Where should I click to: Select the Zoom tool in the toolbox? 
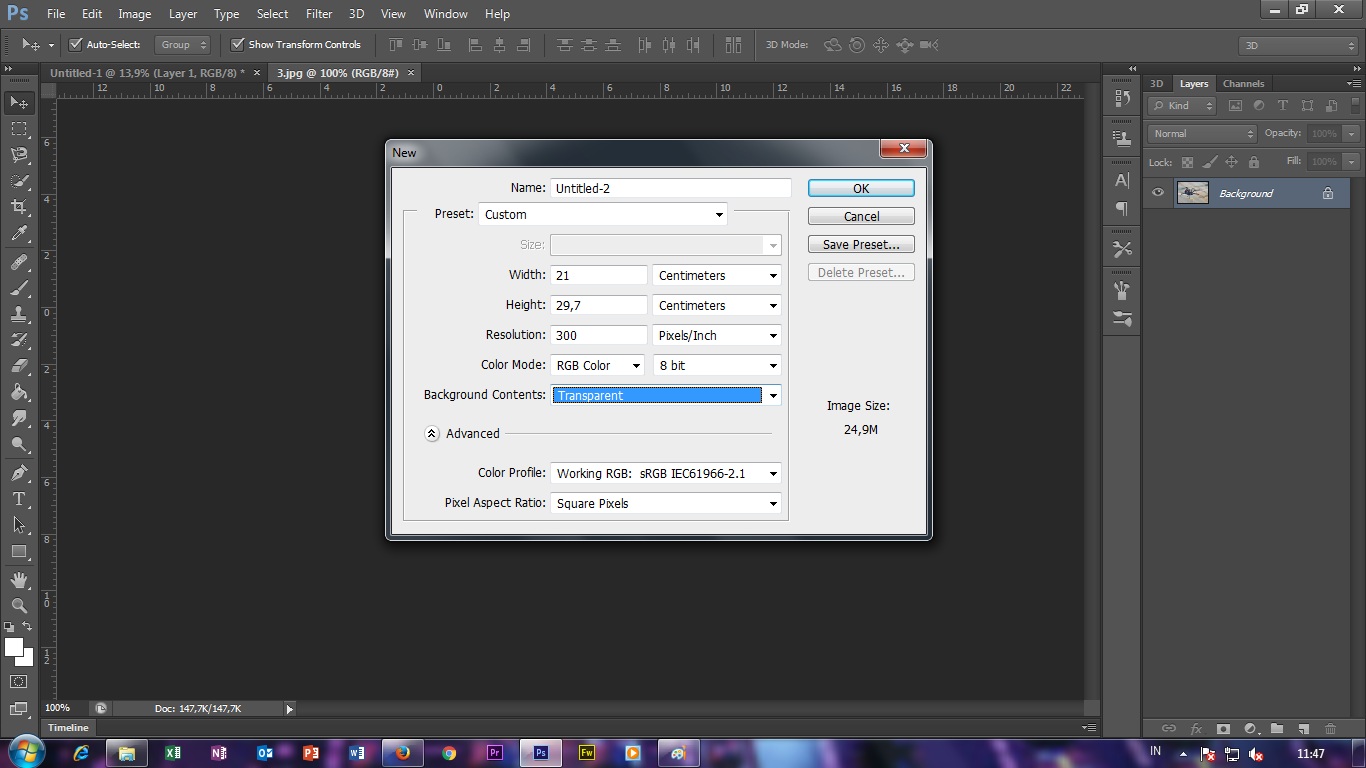pyautogui.click(x=19, y=606)
